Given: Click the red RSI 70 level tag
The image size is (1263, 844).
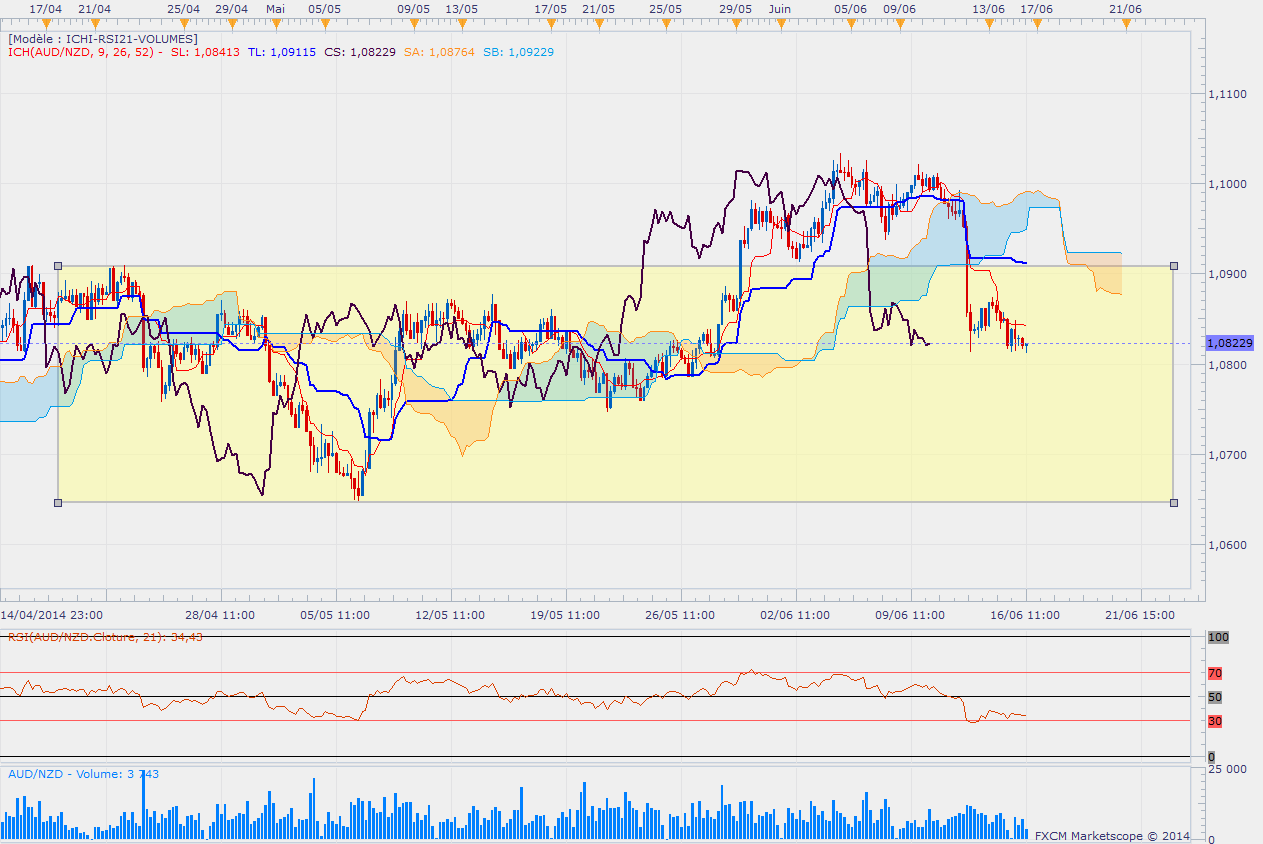Looking at the screenshot, I should pos(1215,673).
